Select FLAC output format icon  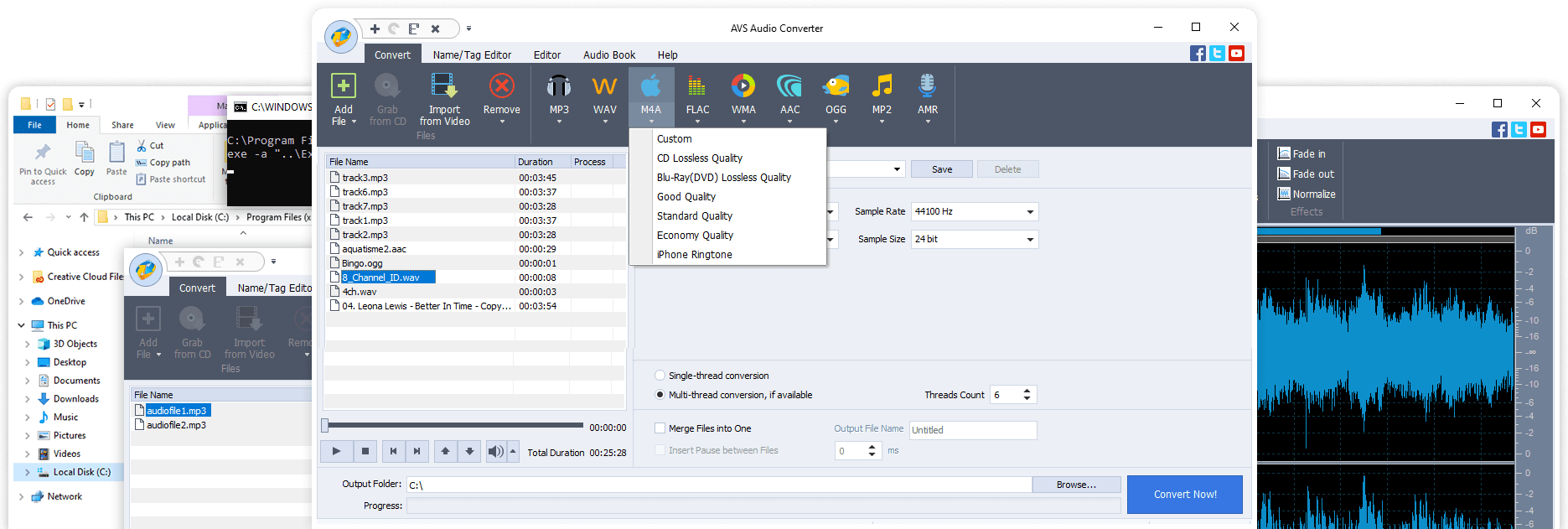click(x=697, y=86)
